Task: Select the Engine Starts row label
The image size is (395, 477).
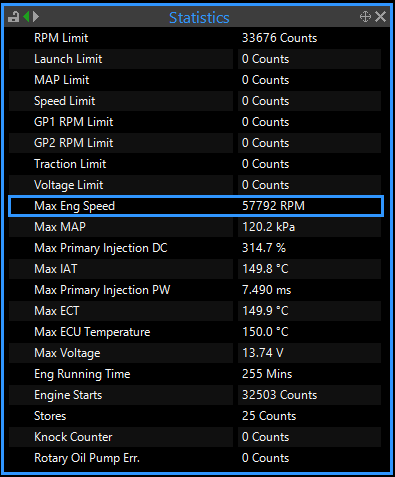Action: tap(68, 395)
